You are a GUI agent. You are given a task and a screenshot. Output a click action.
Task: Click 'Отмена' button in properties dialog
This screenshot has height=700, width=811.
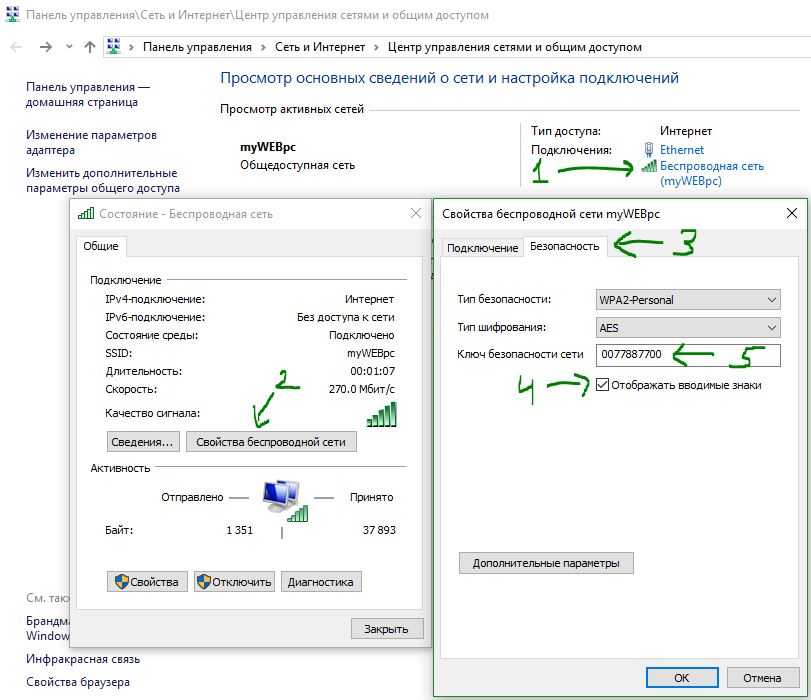[762, 677]
